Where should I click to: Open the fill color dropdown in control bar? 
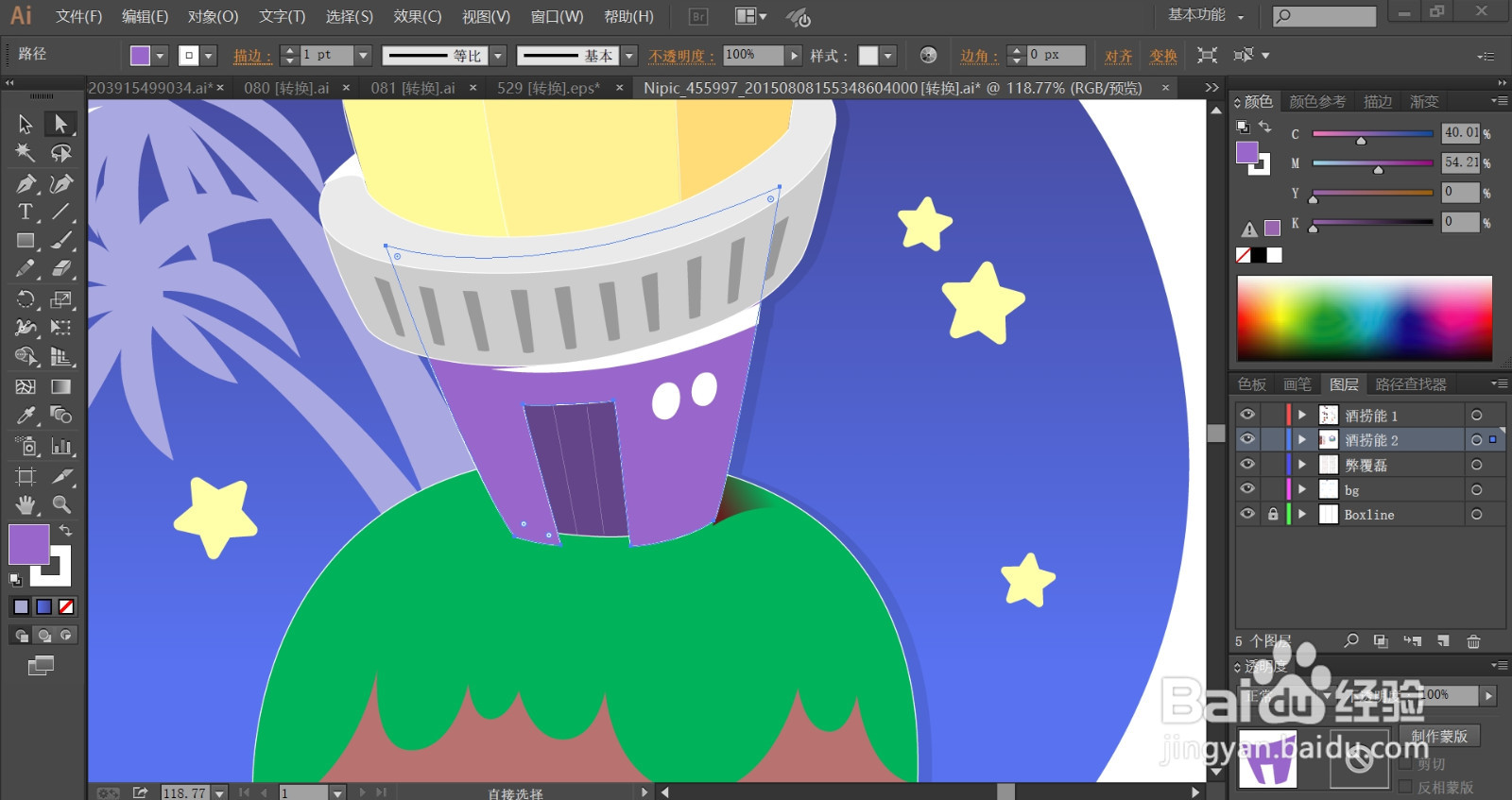tap(160, 56)
